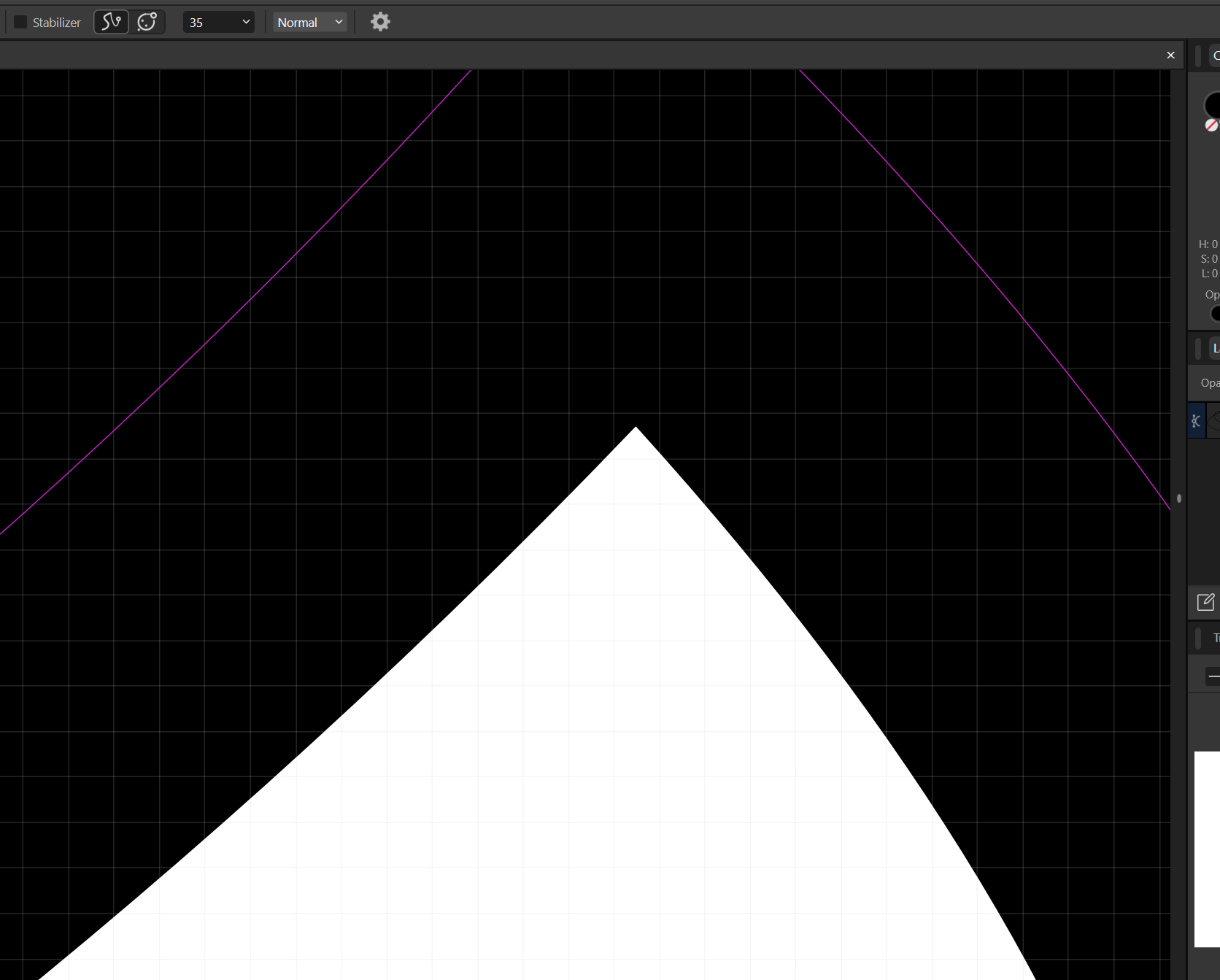Open the brush size dropdown showing 35
Image resolution: width=1220 pixels, height=980 pixels.
tap(218, 23)
